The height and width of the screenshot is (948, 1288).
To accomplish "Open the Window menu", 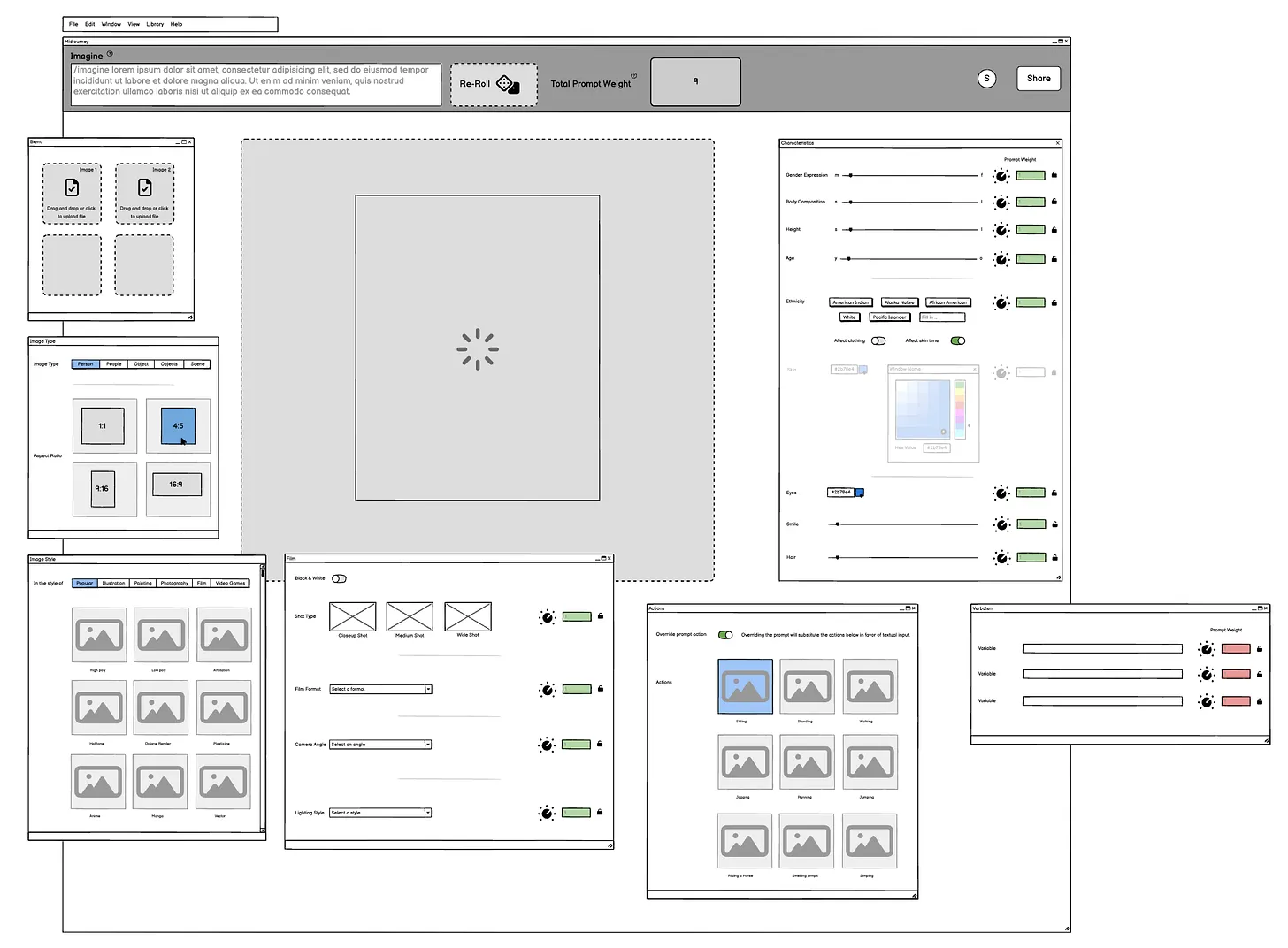I will pos(111,24).
